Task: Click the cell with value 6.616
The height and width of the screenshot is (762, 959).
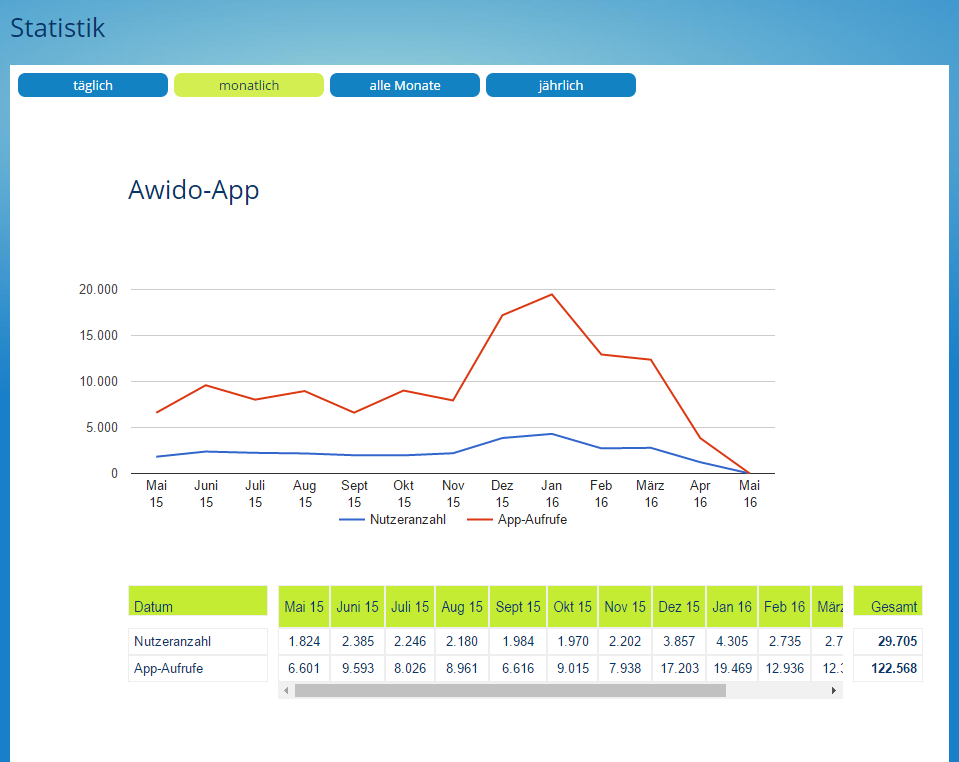Action: point(518,668)
